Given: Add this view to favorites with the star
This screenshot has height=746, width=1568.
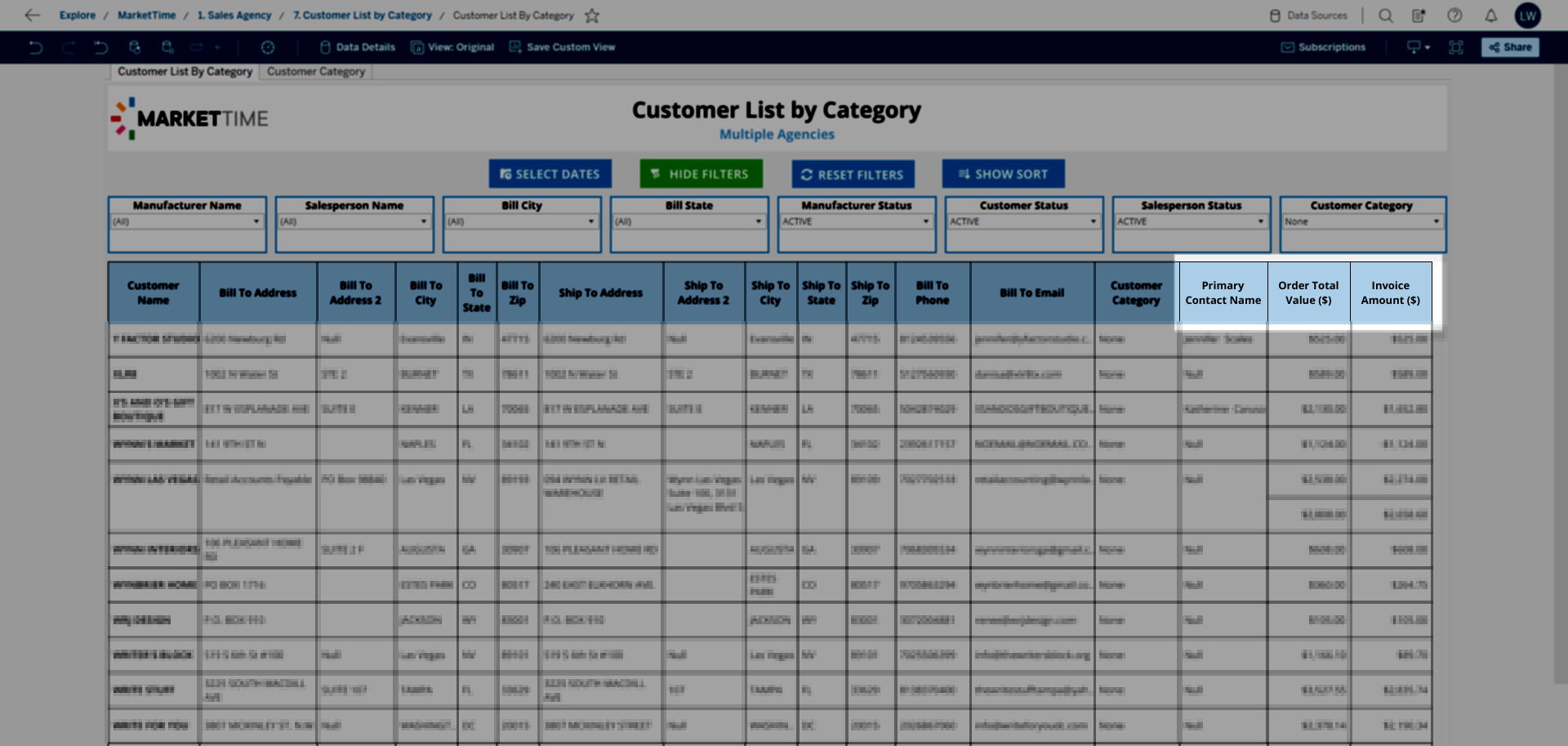Looking at the screenshot, I should pyautogui.click(x=592, y=15).
